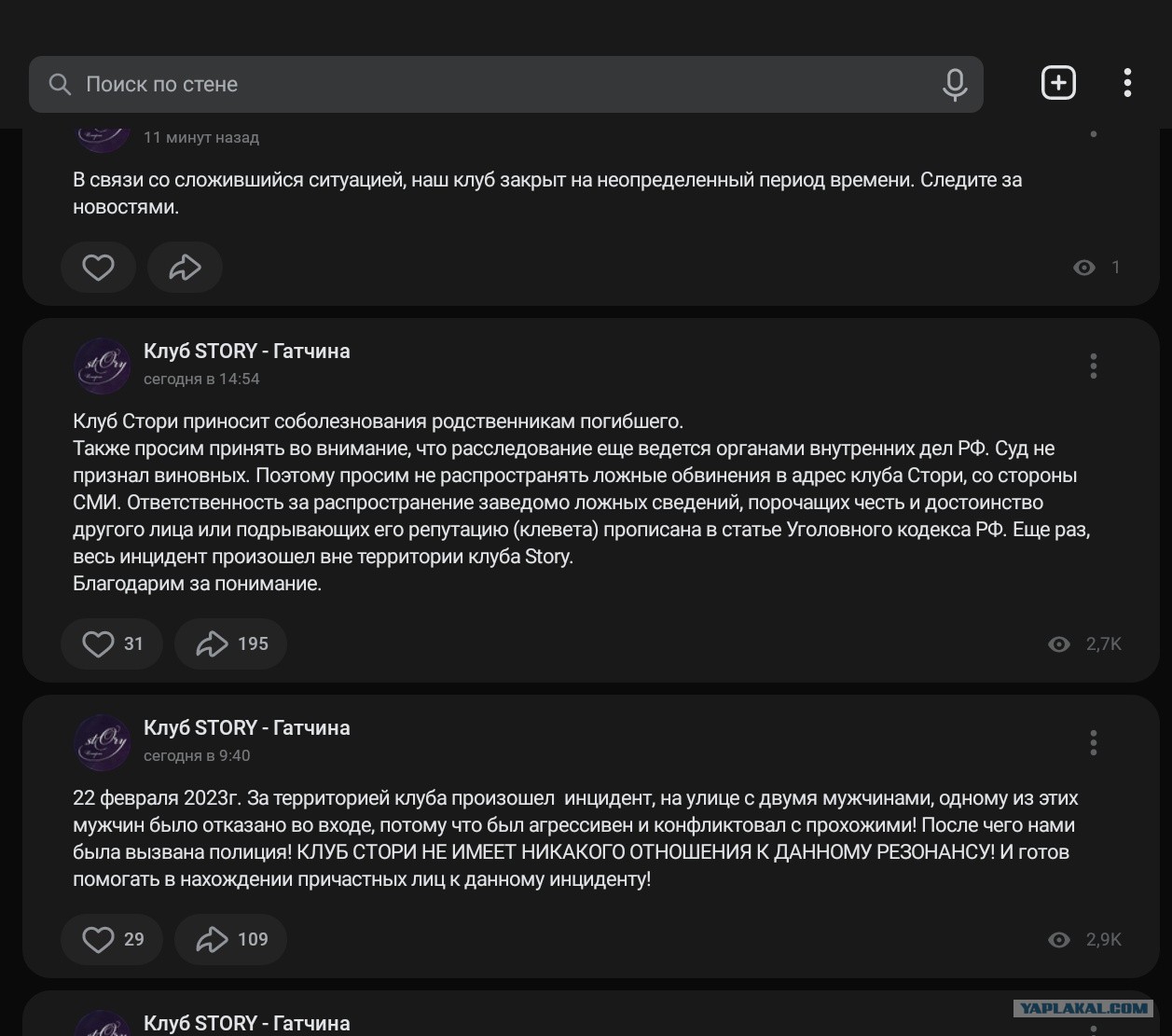Viewport: 1172px width, 1036px height.
Task: Open Клуб STORY - Гатчина name on 14:54 post
Action: 247,352
